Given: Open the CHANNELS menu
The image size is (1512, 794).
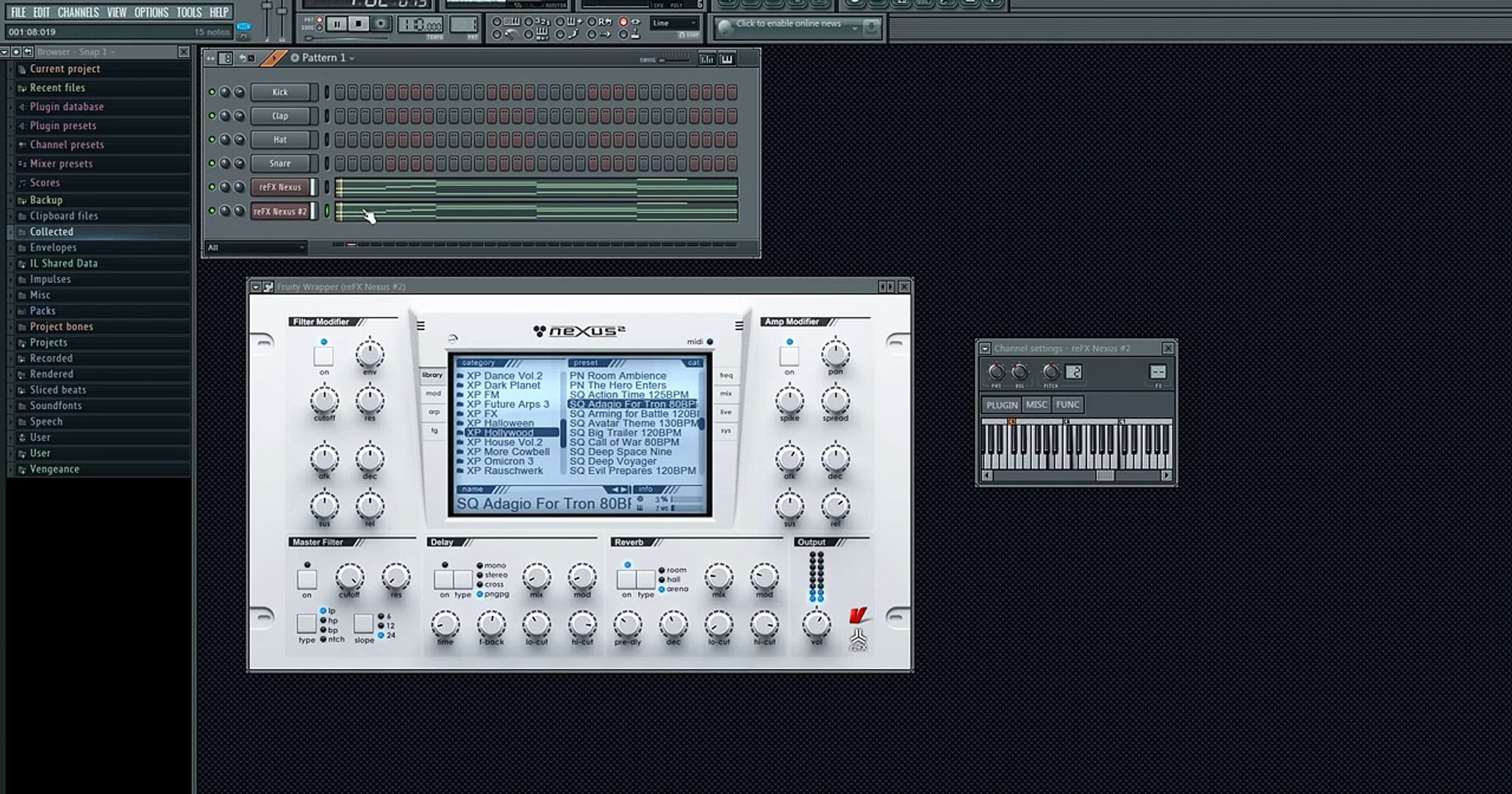Looking at the screenshot, I should click(x=78, y=12).
